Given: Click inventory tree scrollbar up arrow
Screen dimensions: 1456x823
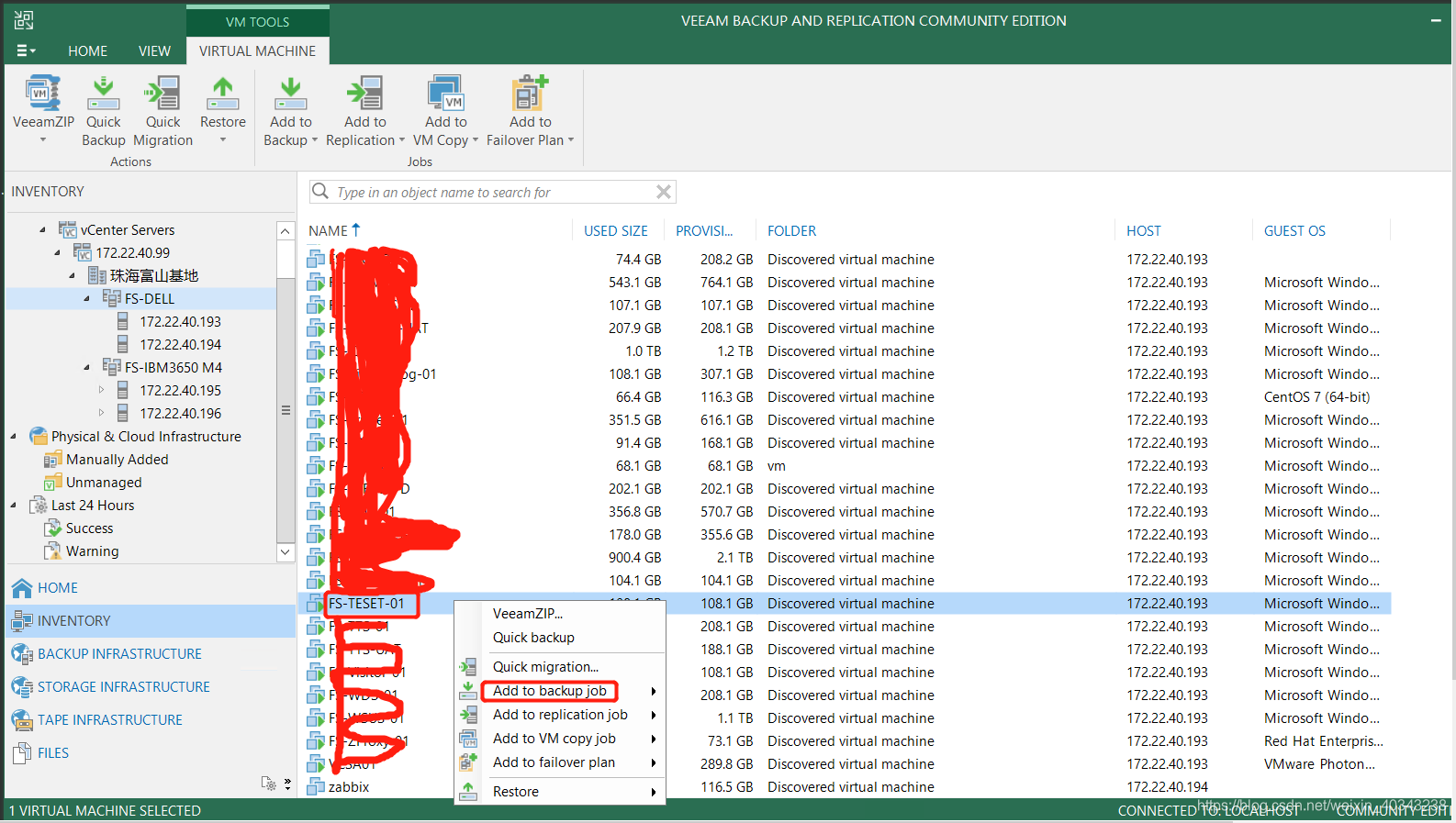Looking at the screenshot, I should click(286, 230).
